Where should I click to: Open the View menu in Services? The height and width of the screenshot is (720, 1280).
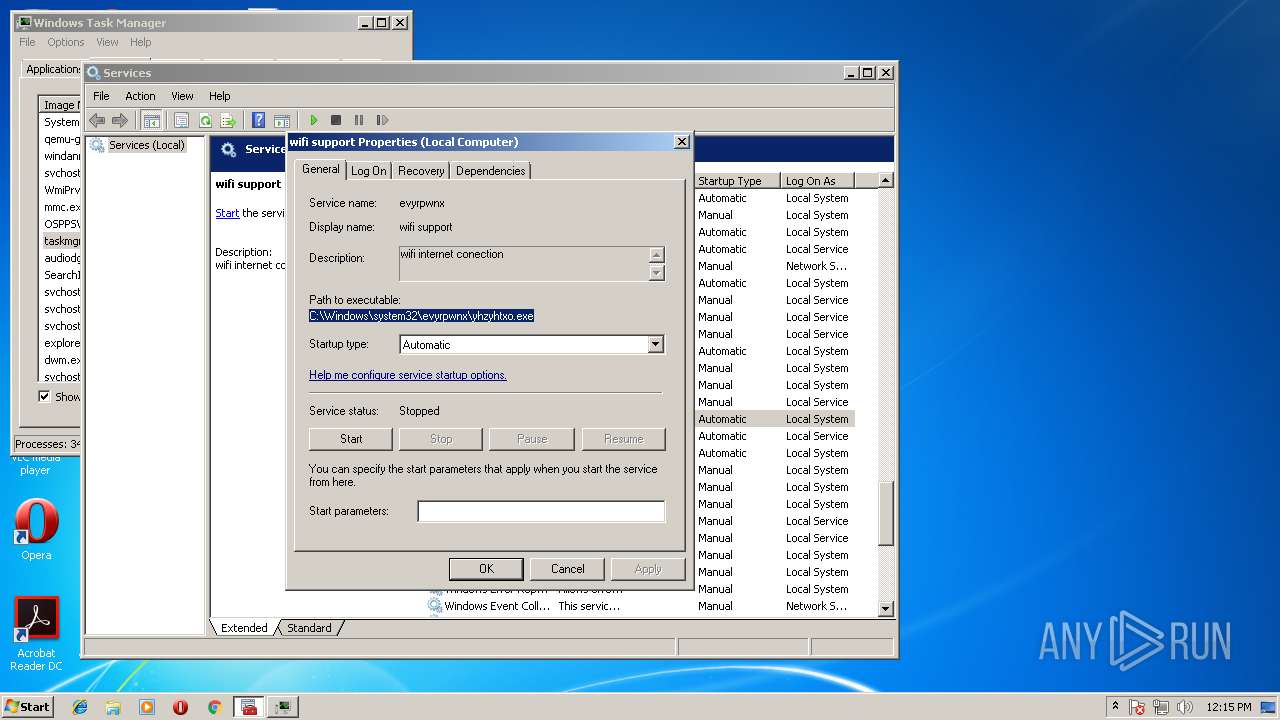pos(182,96)
